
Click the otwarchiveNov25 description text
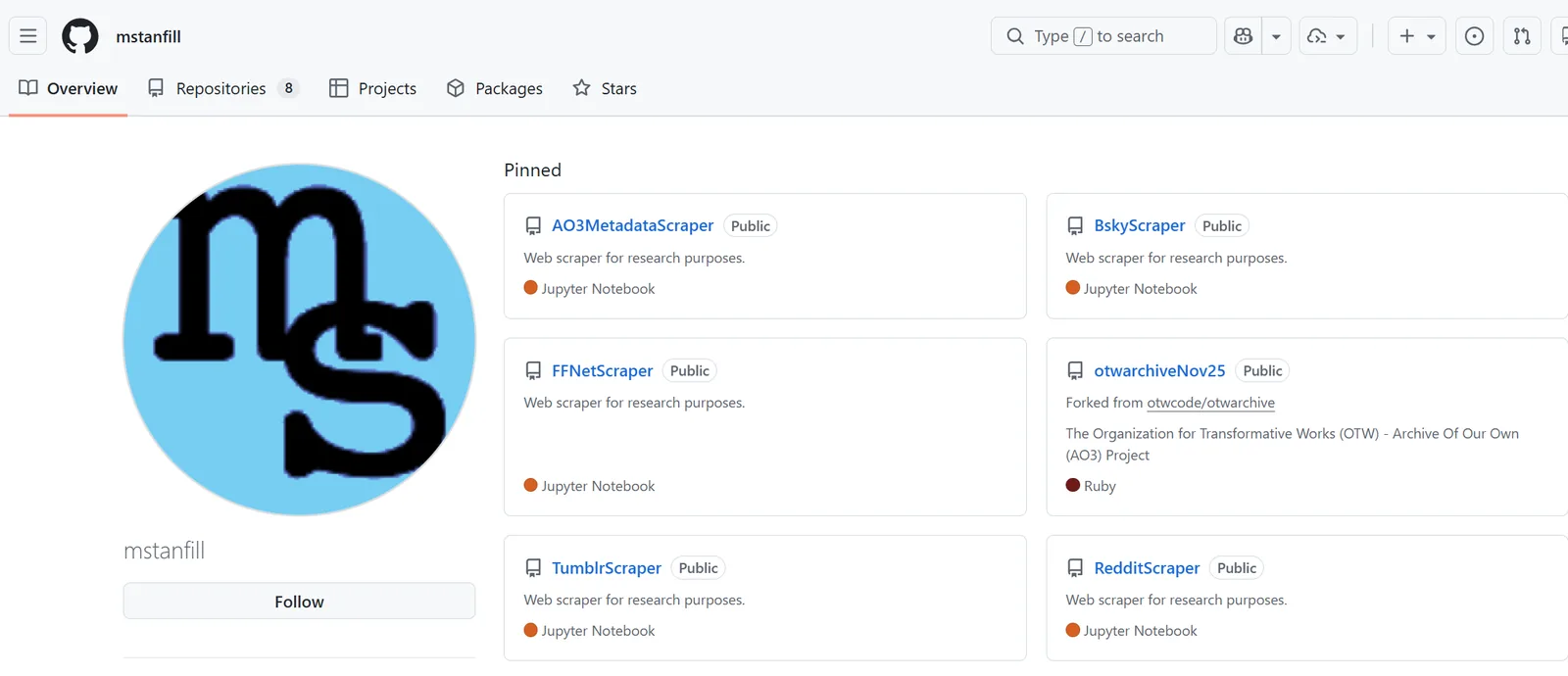(1293, 444)
